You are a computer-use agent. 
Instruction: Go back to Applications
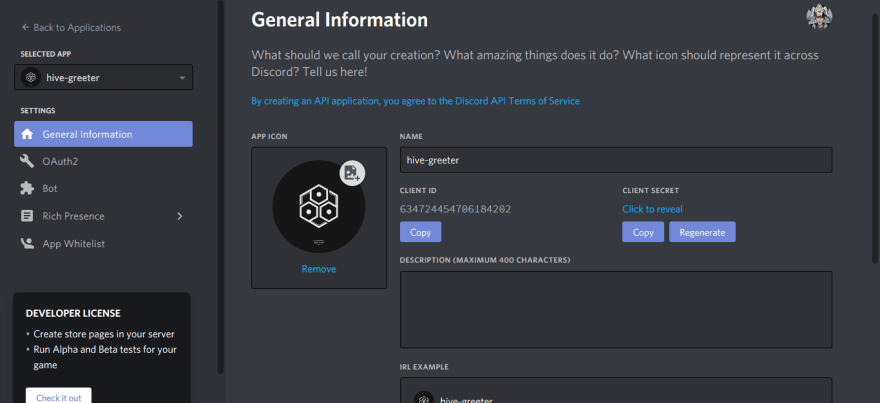(71, 28)
